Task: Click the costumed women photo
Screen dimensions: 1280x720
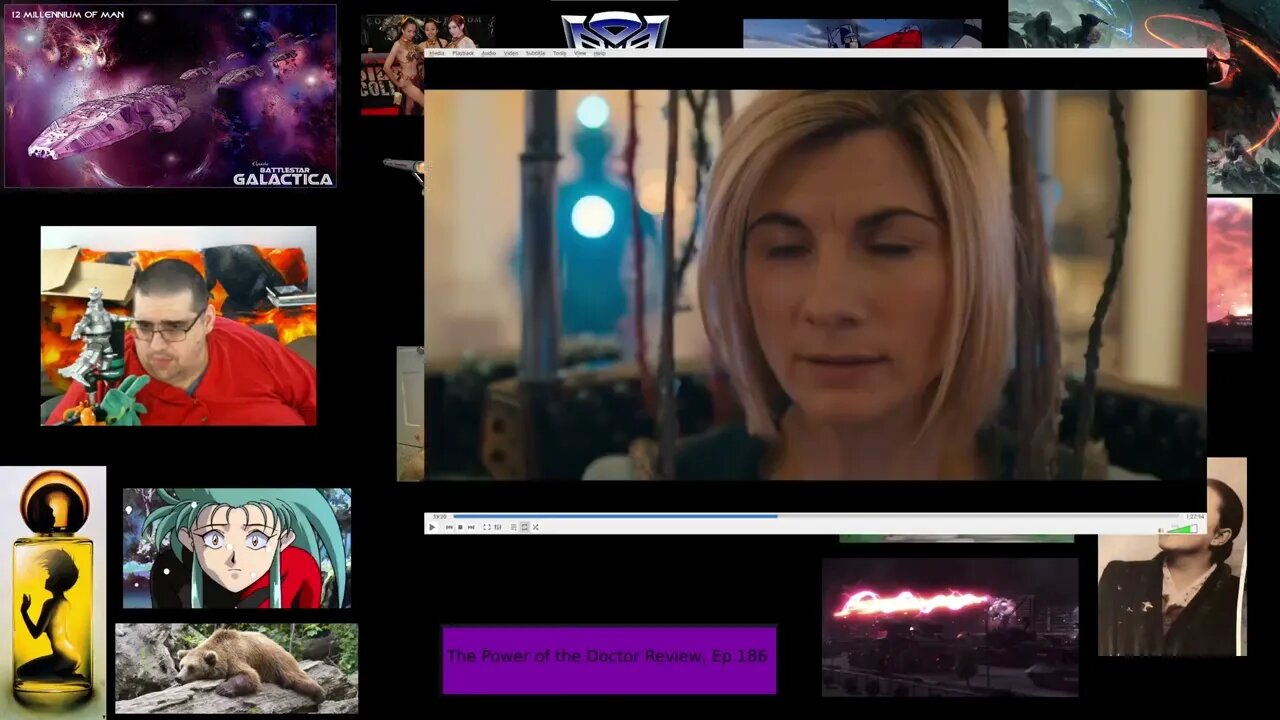Action: click(393, 65)
